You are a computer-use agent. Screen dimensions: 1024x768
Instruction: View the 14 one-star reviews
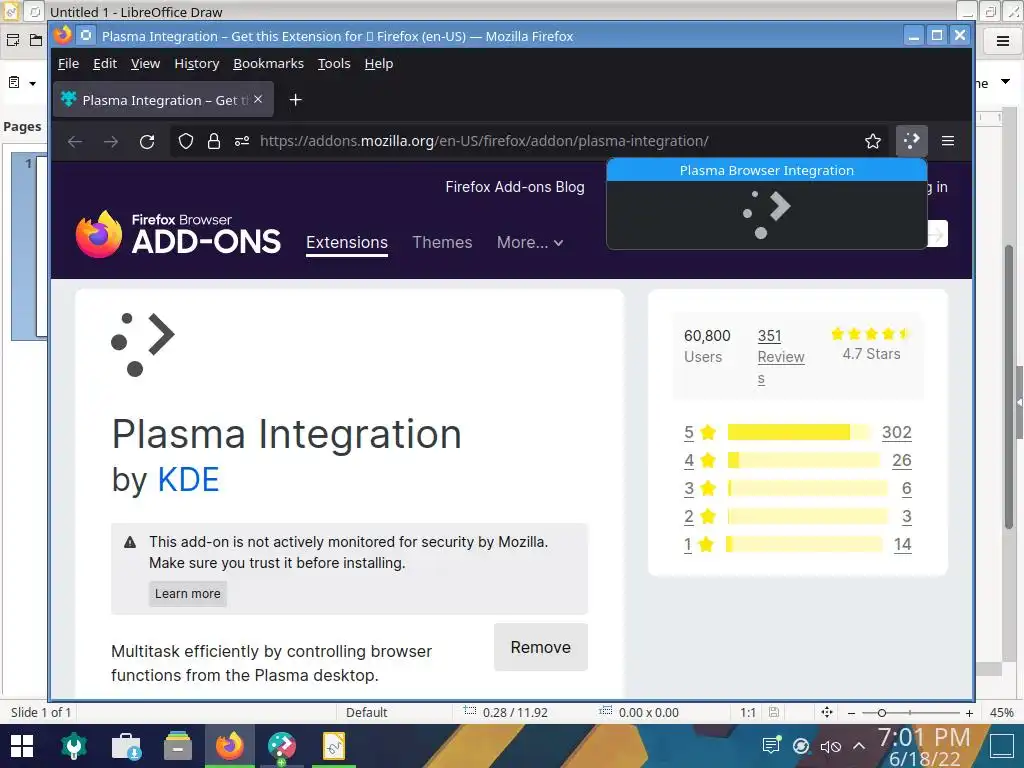tap(903, 545)
